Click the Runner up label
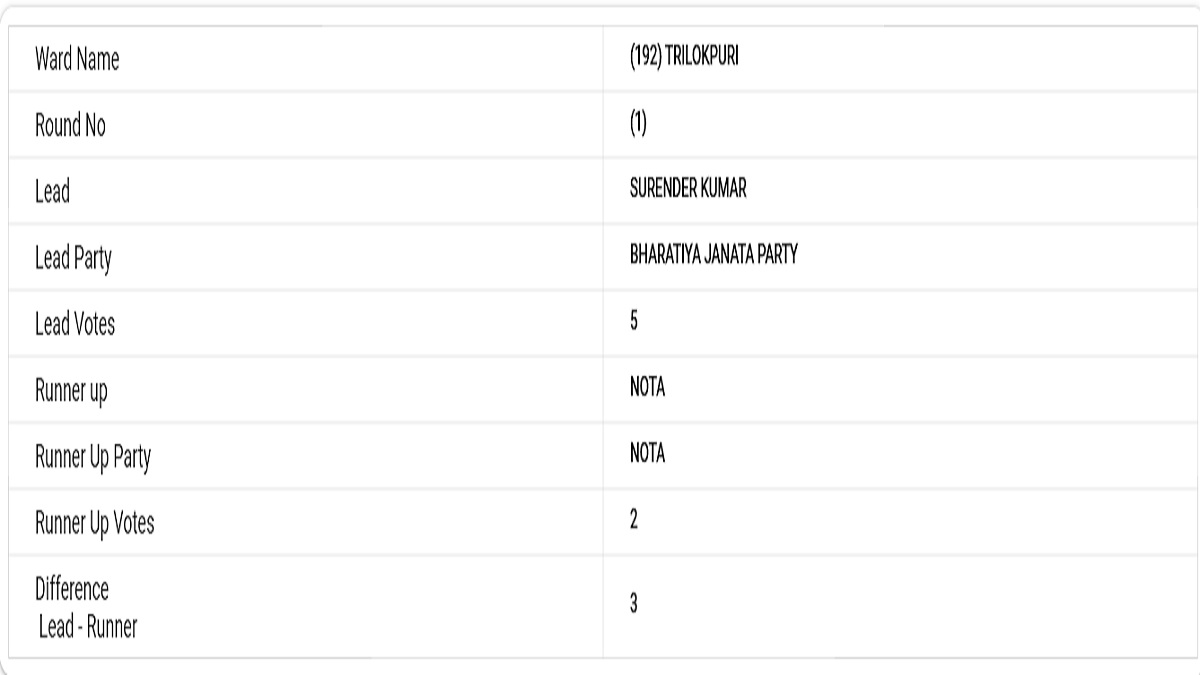This screenshot has height=675, width=1200. point(71,391)
